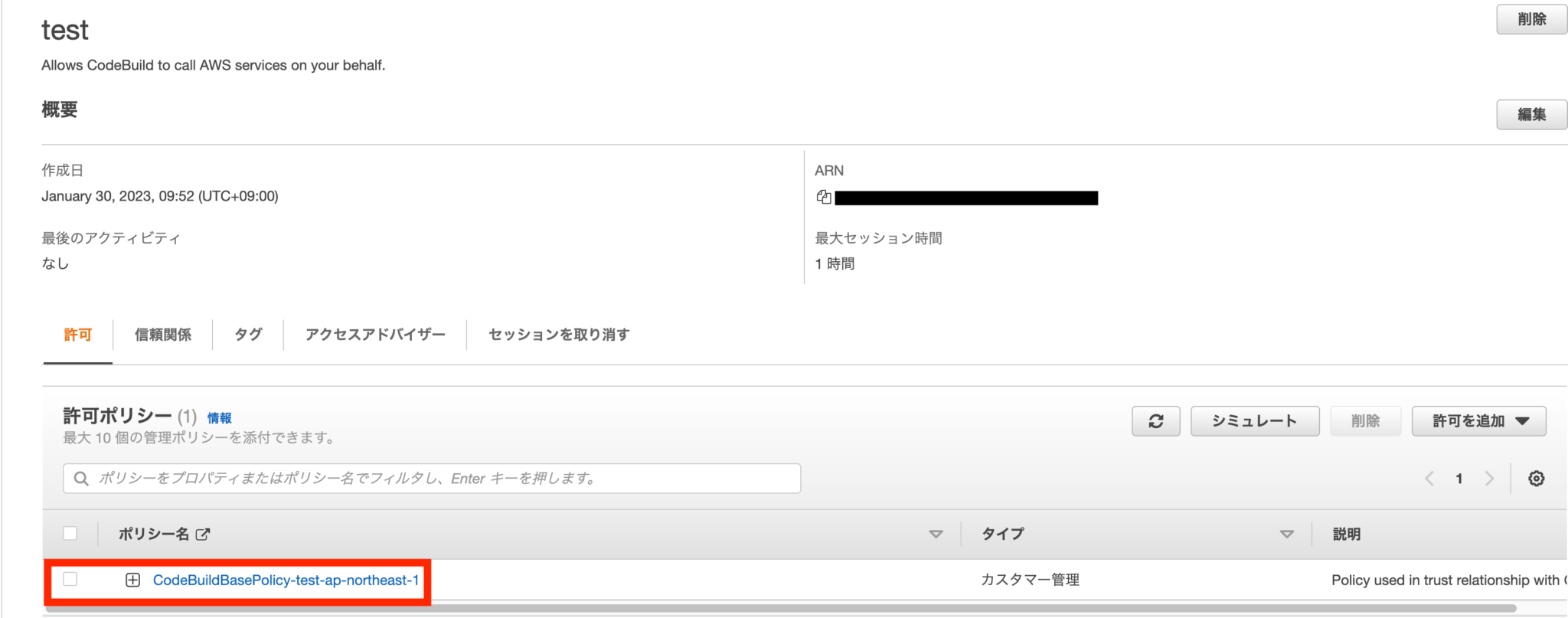Open the 許可を追加 dropdown menu
This screenshot has height=618, width=1568.
(1478, 421)
